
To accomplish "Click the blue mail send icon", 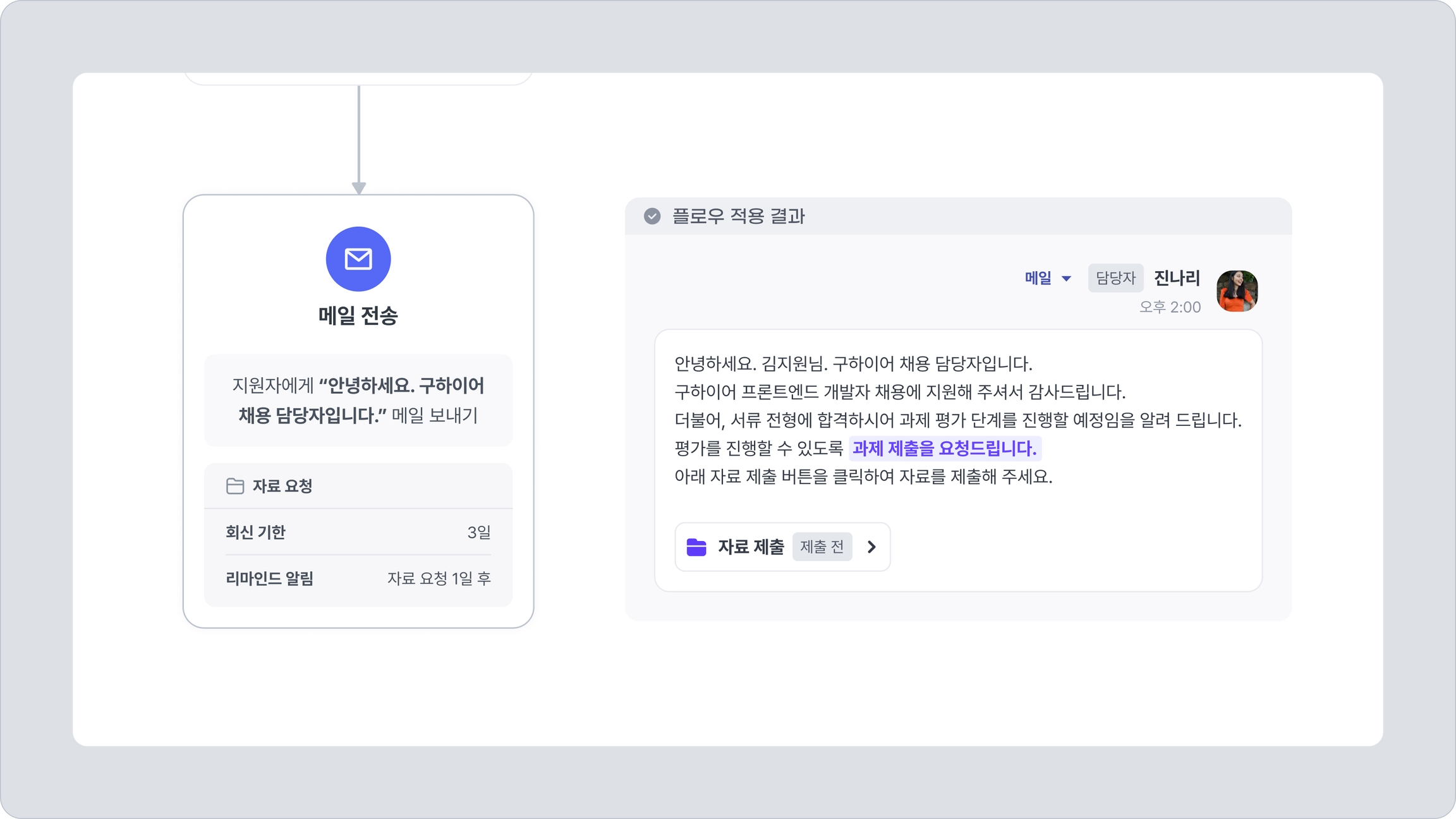I will (358, 259).
